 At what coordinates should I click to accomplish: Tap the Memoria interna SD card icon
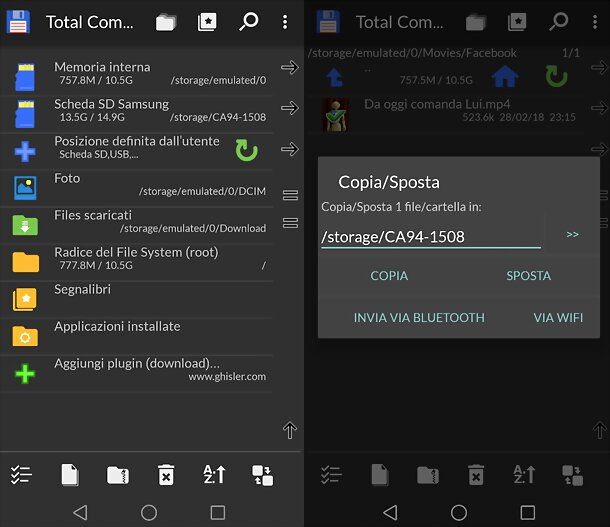point(25,75)
